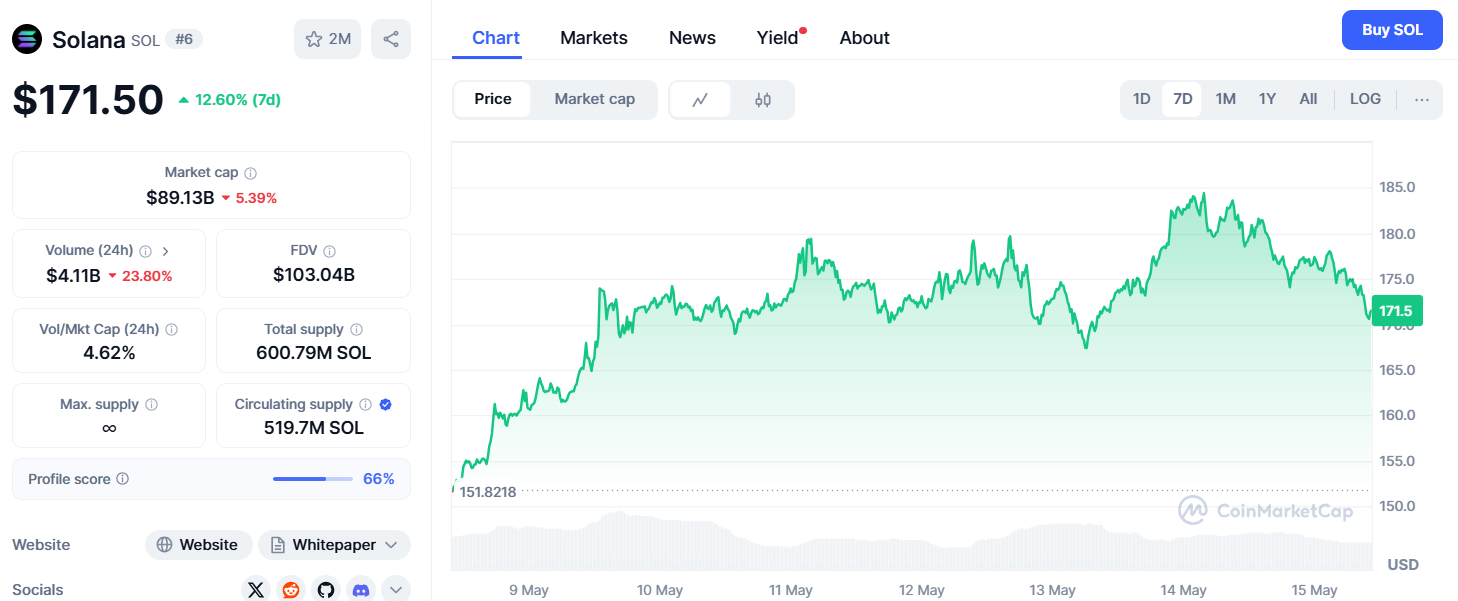Click the 519.7M SOL circulating supply value

point(314,428)
